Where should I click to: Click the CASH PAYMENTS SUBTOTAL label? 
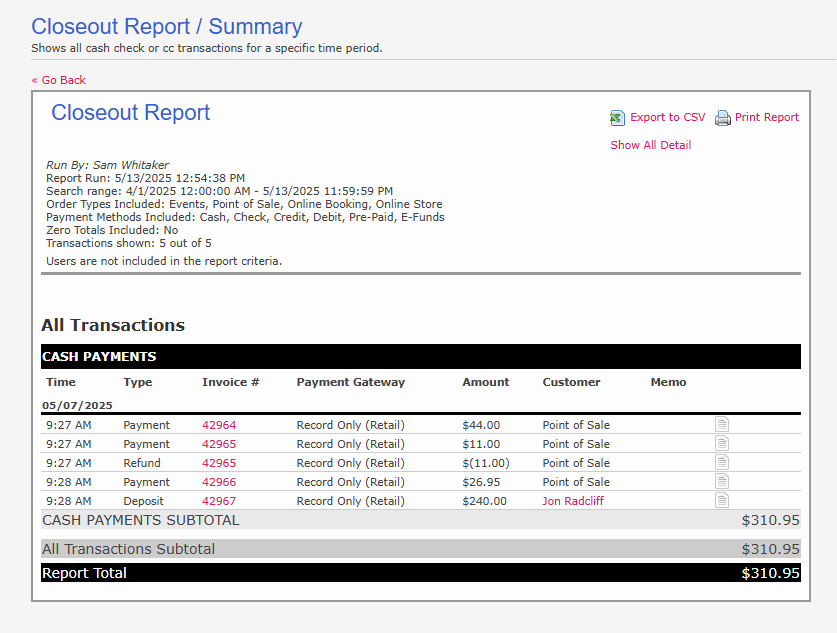140,520
